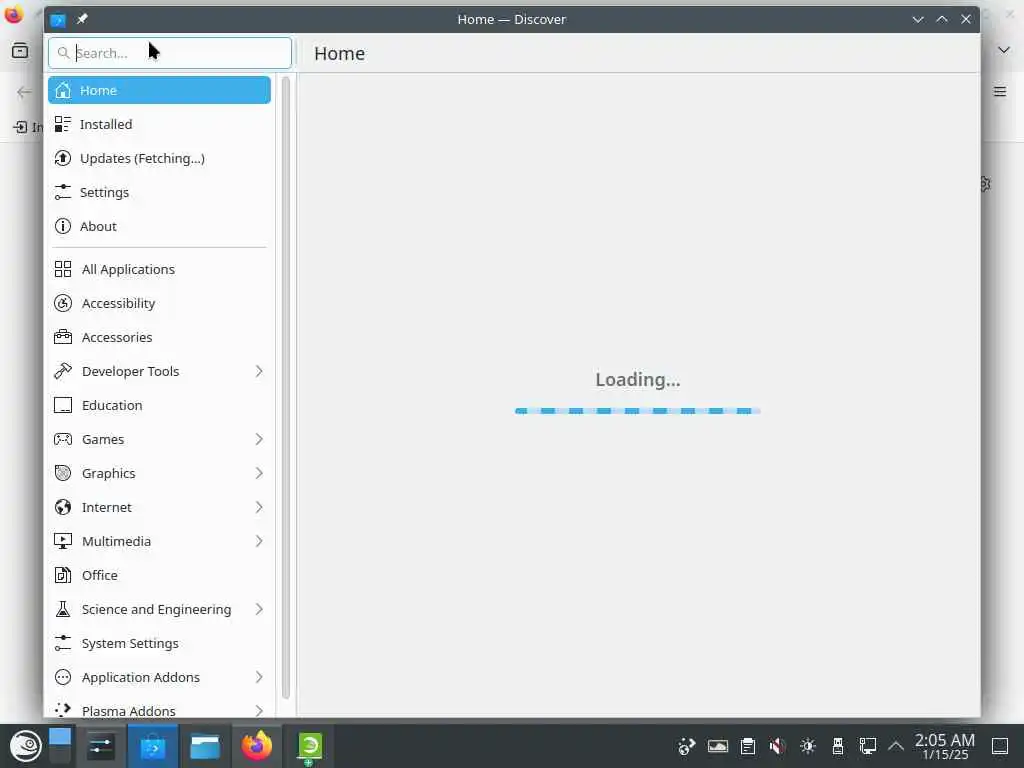Click the Developer Tools hammer icon

[x=63, y=371]
